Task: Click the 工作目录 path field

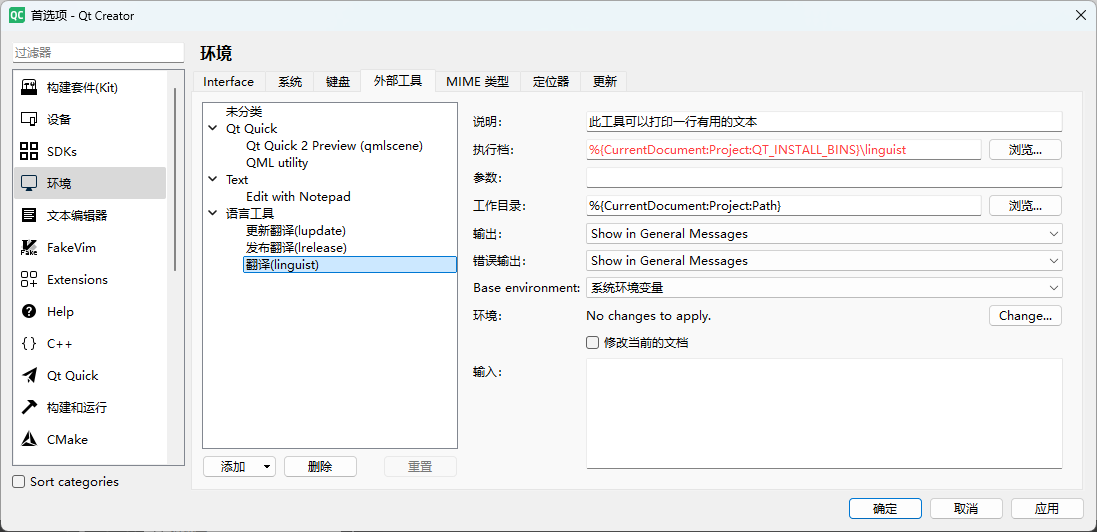Action: pyautogui.click(x=784, y=206)
